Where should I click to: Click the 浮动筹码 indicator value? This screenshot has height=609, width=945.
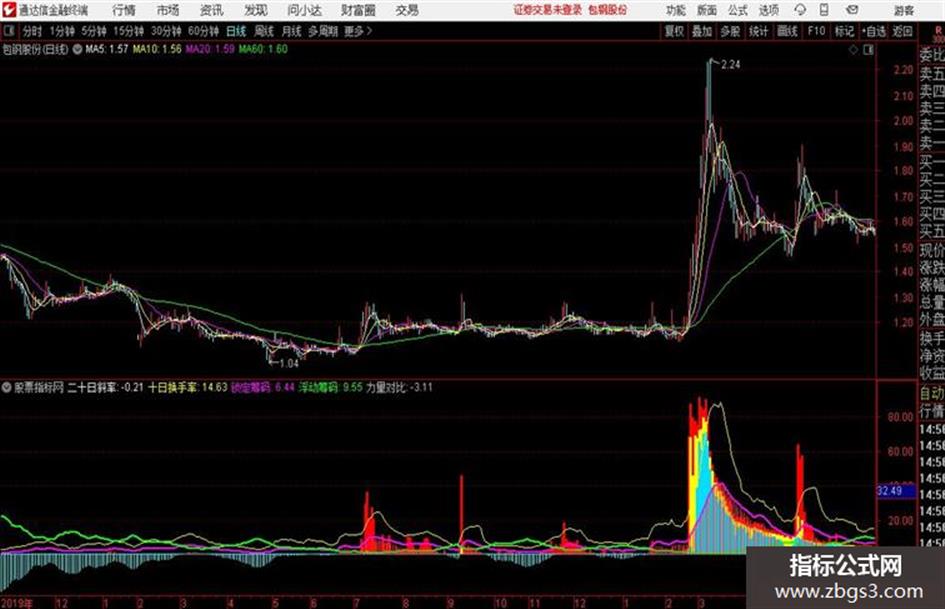(330, 387)
